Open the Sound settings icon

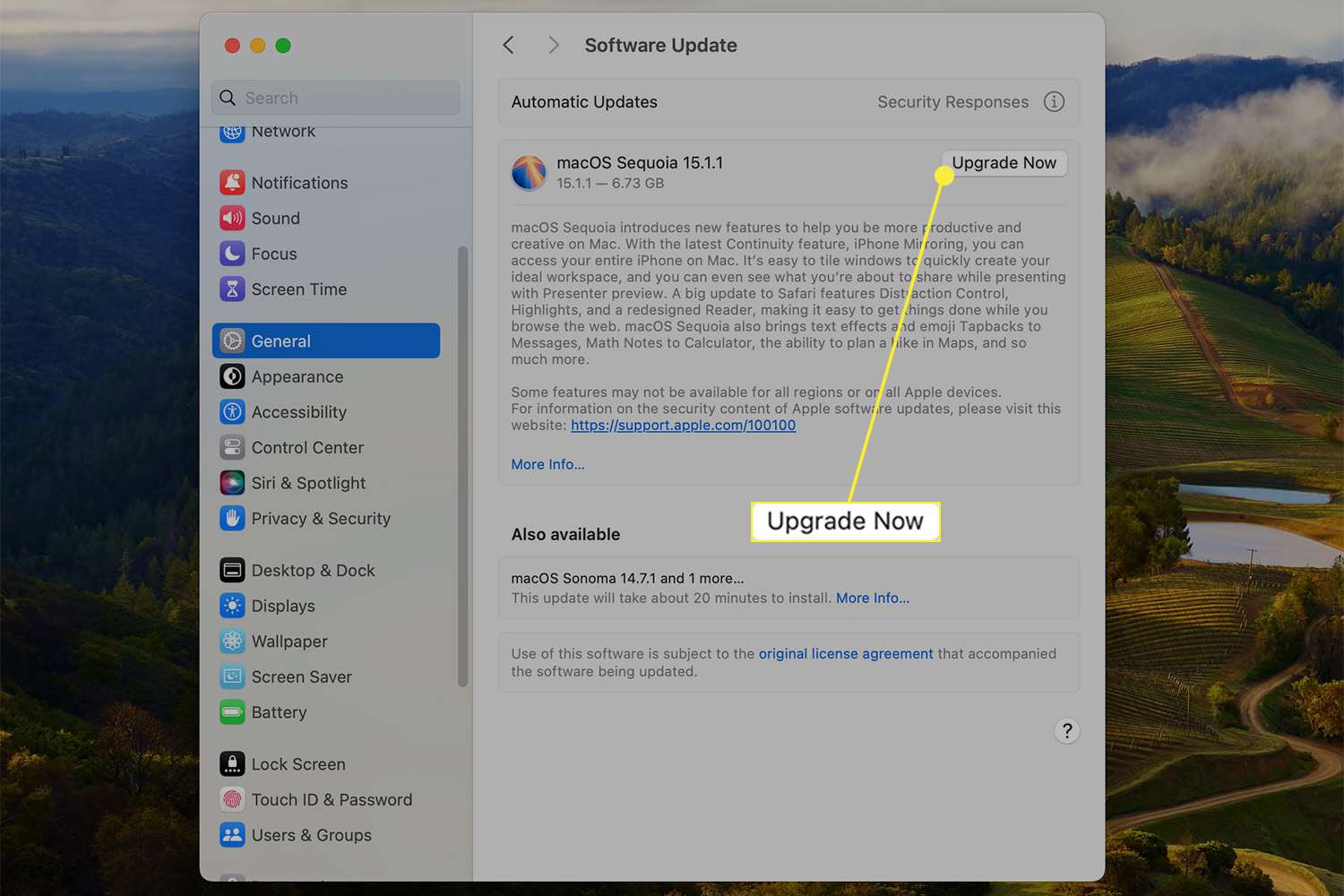point(232,219)
